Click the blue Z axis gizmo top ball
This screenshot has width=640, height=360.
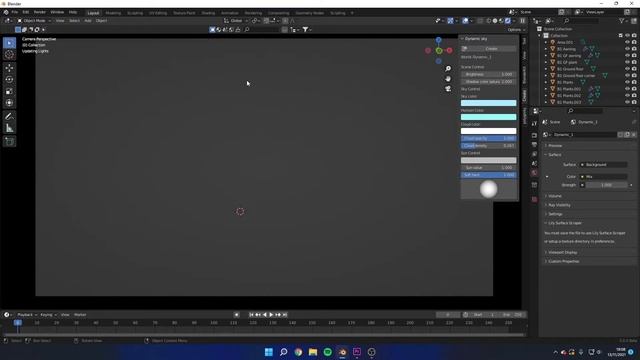pyautogui.click(x=438, y=40)
